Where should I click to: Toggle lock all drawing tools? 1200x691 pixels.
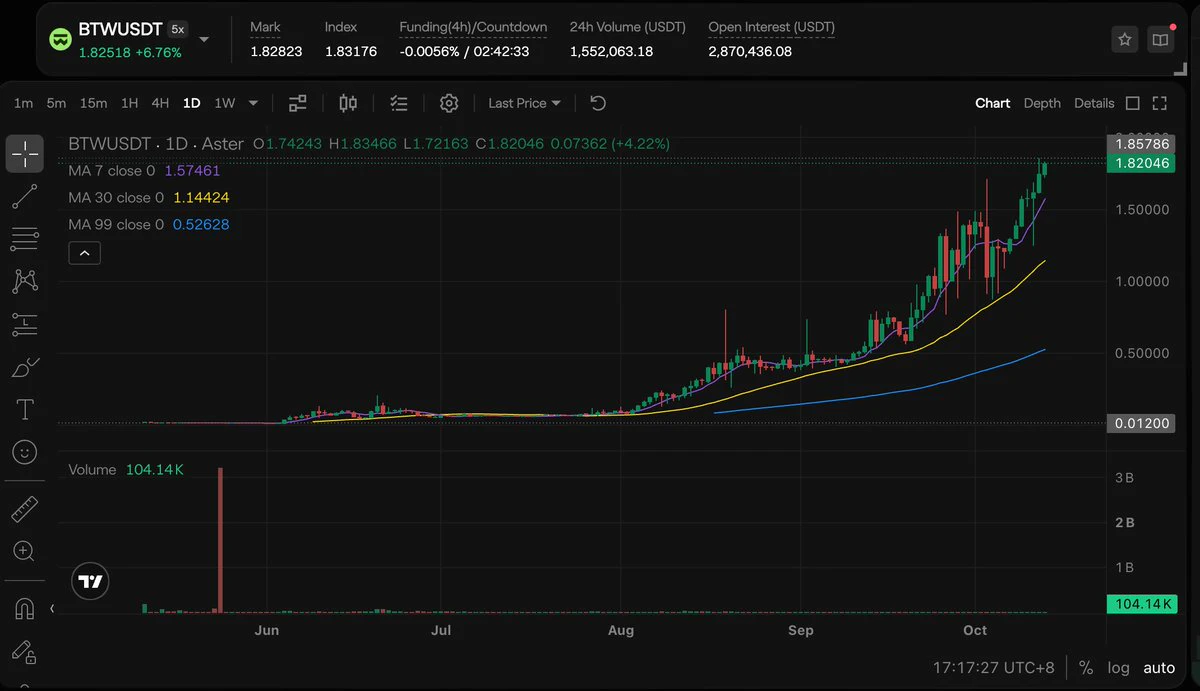(x=25, y=651)
